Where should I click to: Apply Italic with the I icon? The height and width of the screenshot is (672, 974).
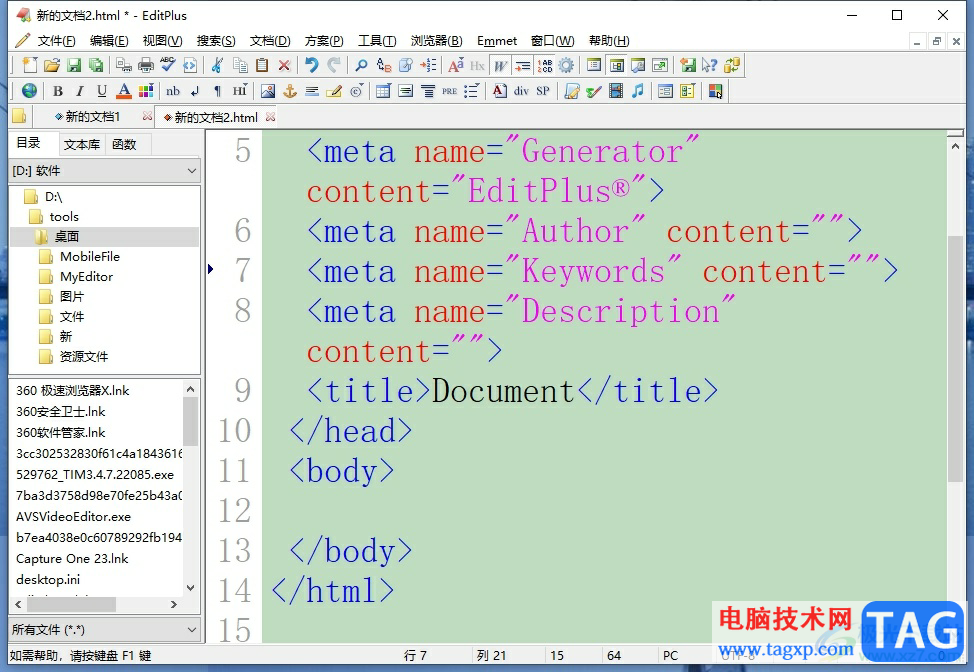(x=80, y=91)
